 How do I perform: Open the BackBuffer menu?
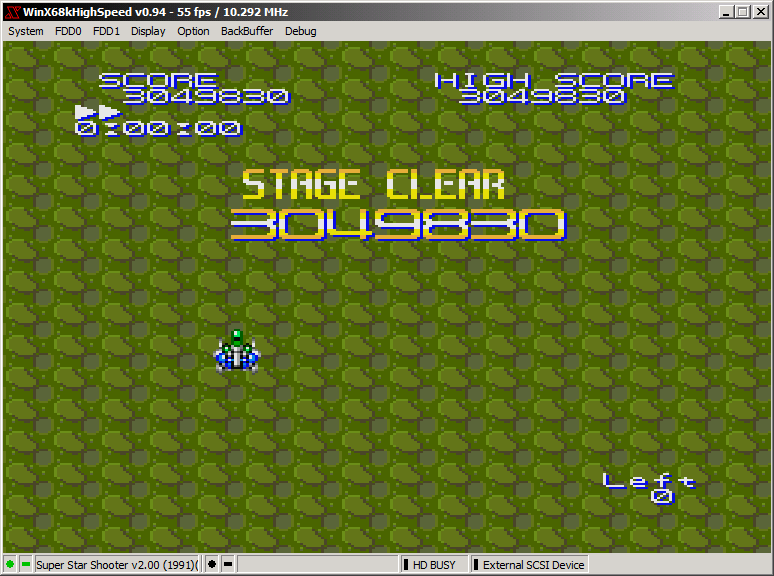click(x=247, y=31)
